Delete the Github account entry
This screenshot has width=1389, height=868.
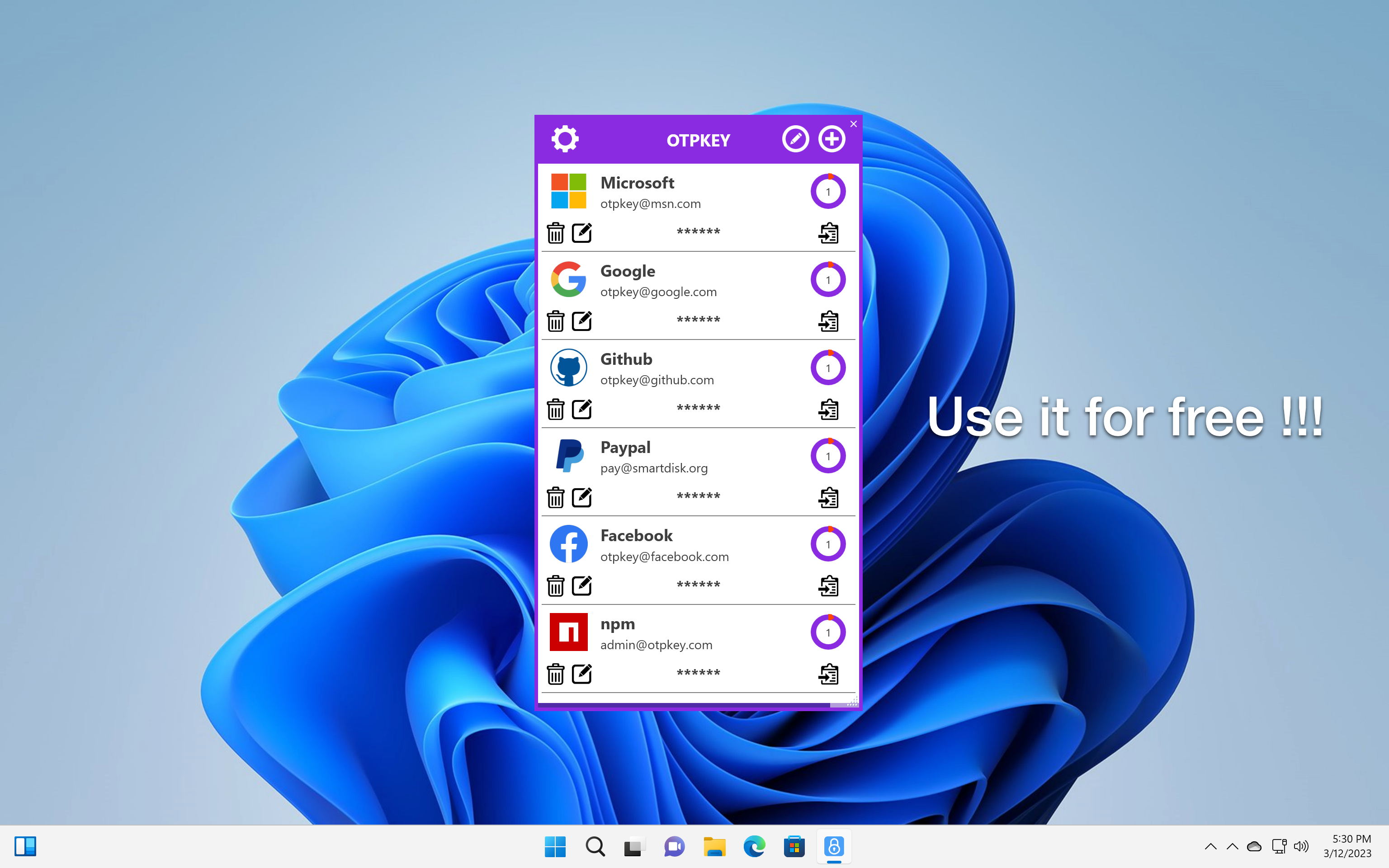[555, 409]
